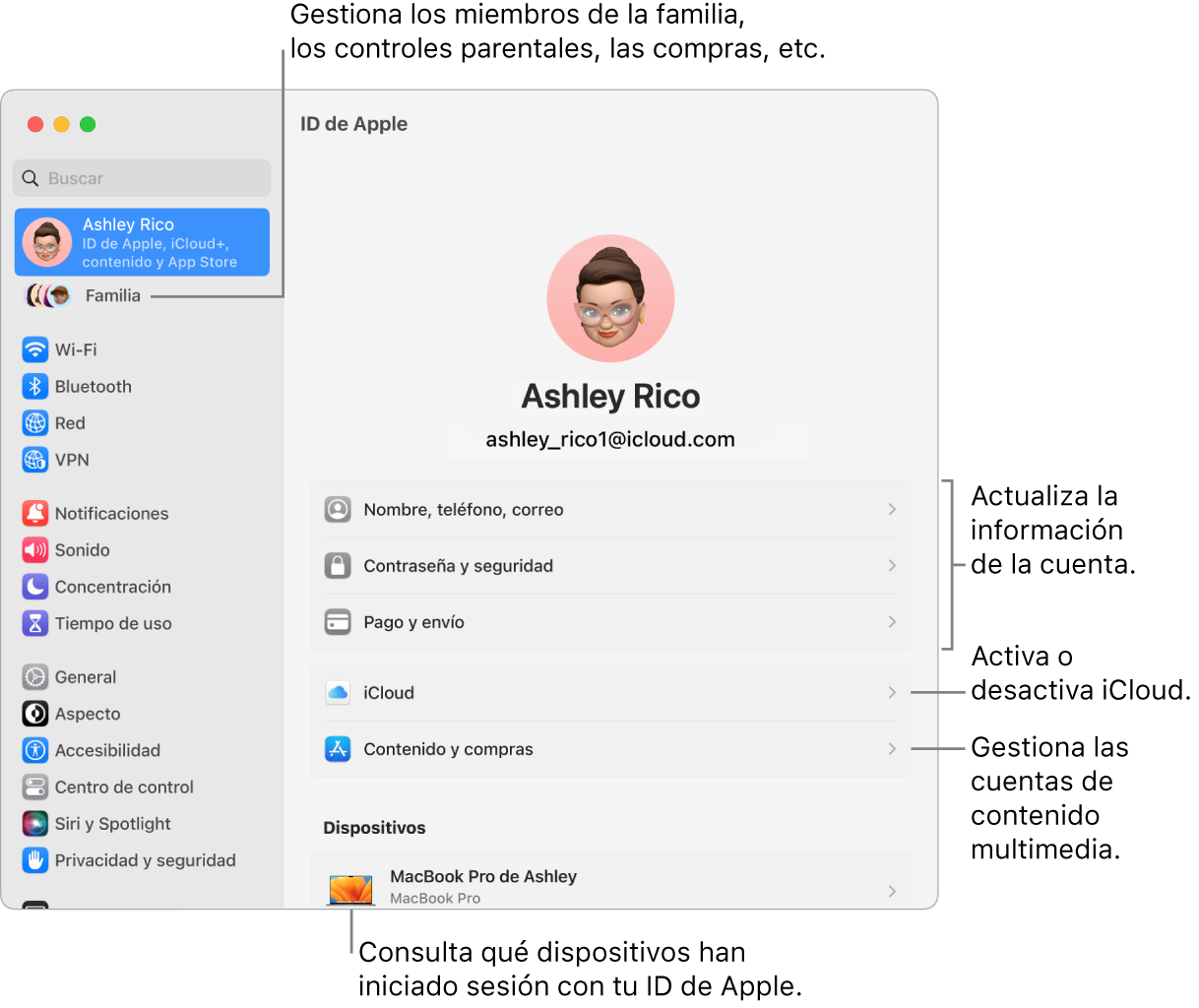1199x1008 pixels.
Task: Switch to the Familia section
Action: [112, 294]
